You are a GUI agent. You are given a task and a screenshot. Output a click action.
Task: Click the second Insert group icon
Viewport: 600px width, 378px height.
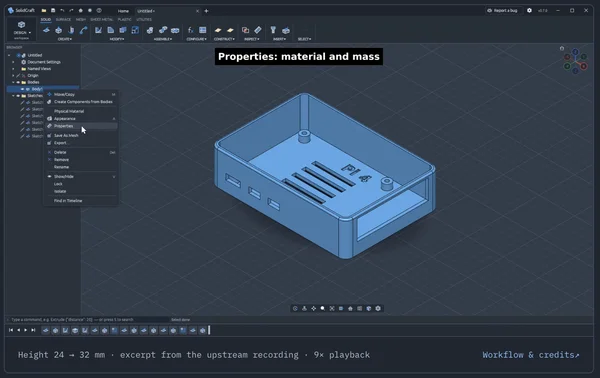286,30
